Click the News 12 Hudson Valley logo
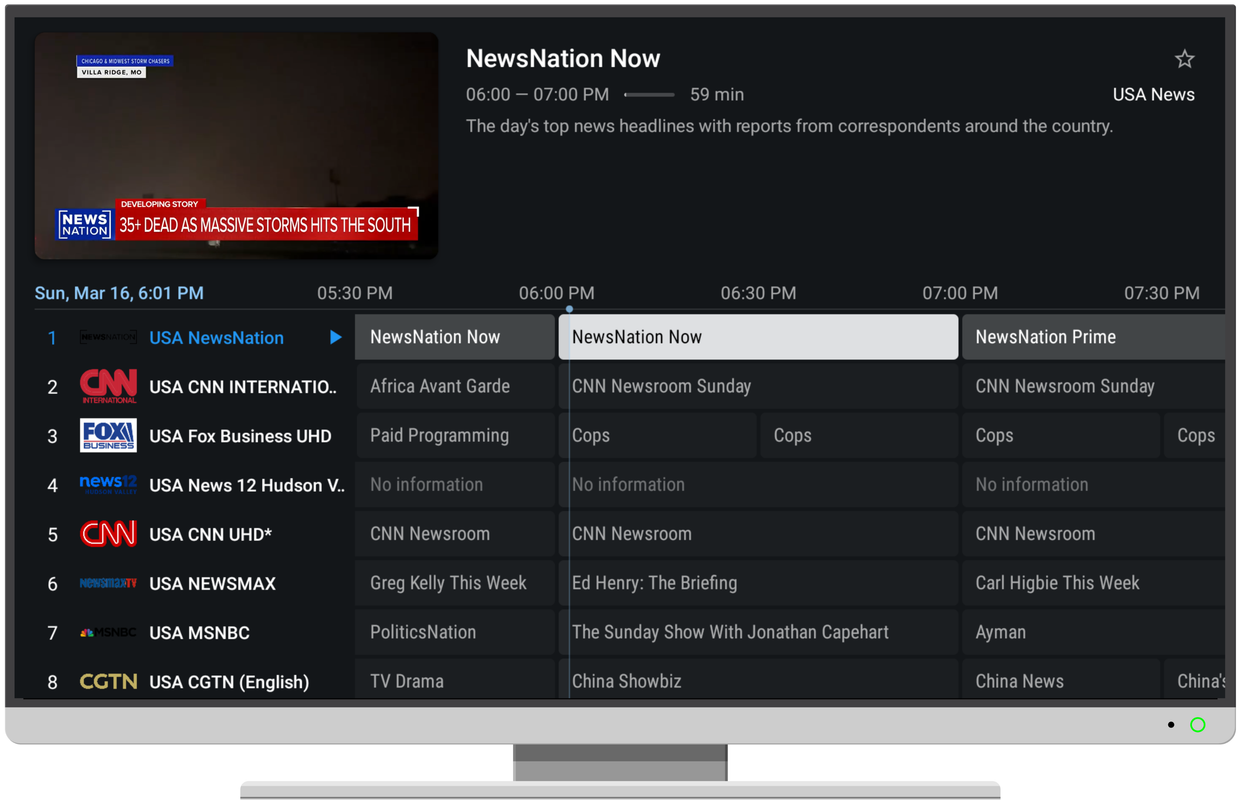Image resolution: width=1241 pixels, height=800 pixels. 108,484
